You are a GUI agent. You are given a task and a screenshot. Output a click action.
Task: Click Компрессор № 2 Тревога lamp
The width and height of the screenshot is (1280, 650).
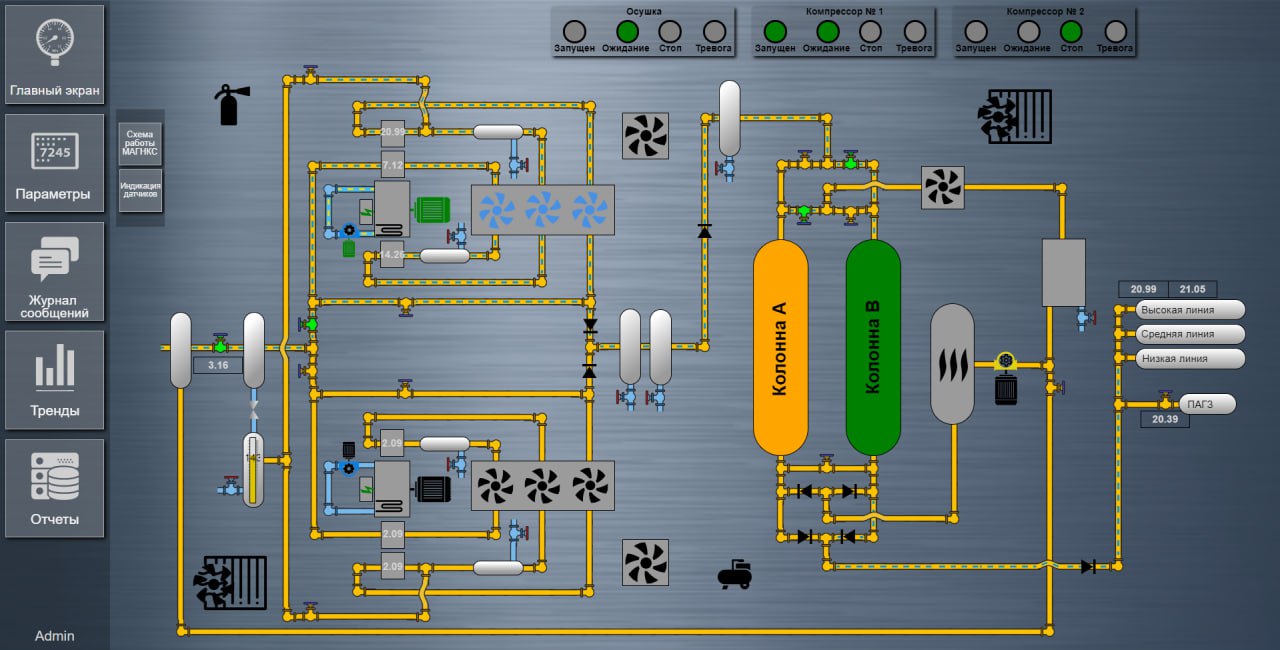pyautogui.click(x=1115, y=31)
